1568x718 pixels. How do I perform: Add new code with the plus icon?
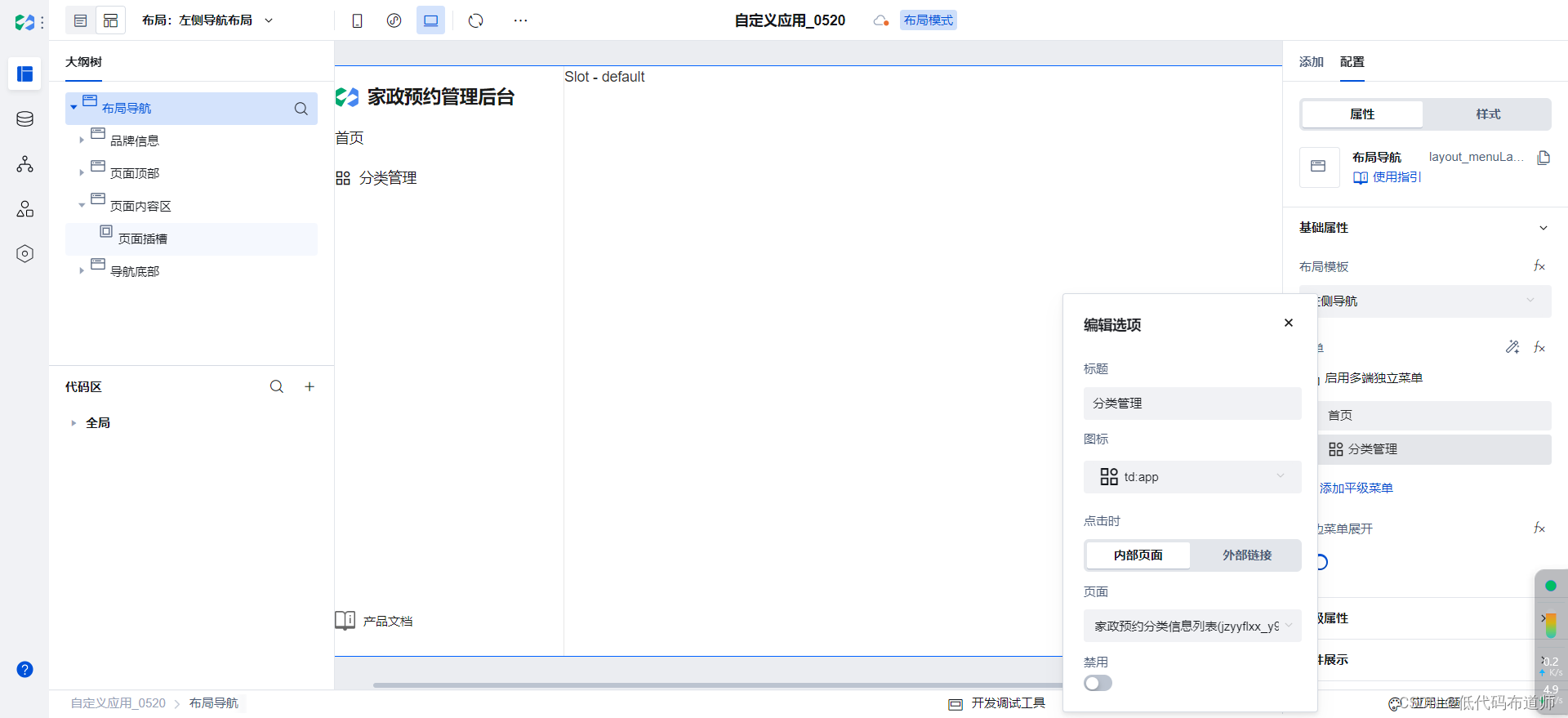coord(310,386)
